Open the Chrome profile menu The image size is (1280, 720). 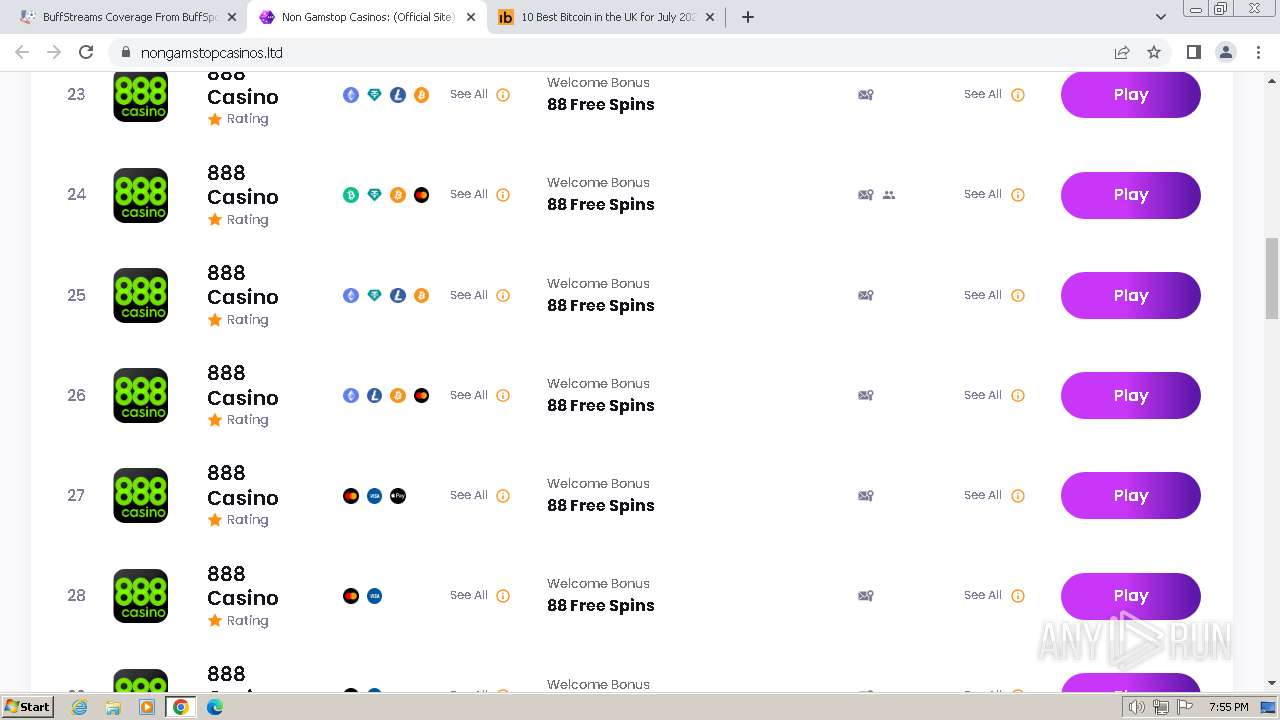[x=1226, y=52]
